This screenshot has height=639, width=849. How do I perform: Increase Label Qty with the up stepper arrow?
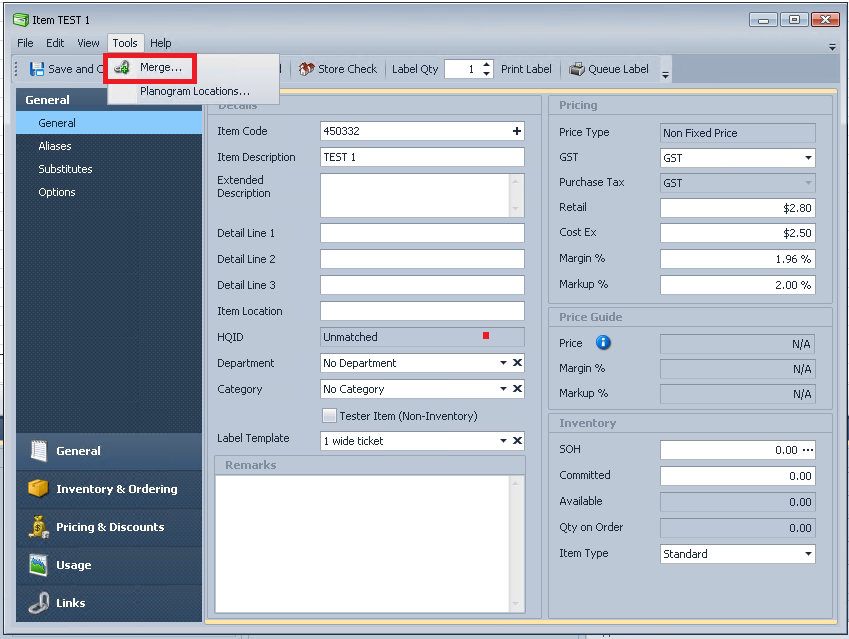pyautogui.click(x=485, y=65)
